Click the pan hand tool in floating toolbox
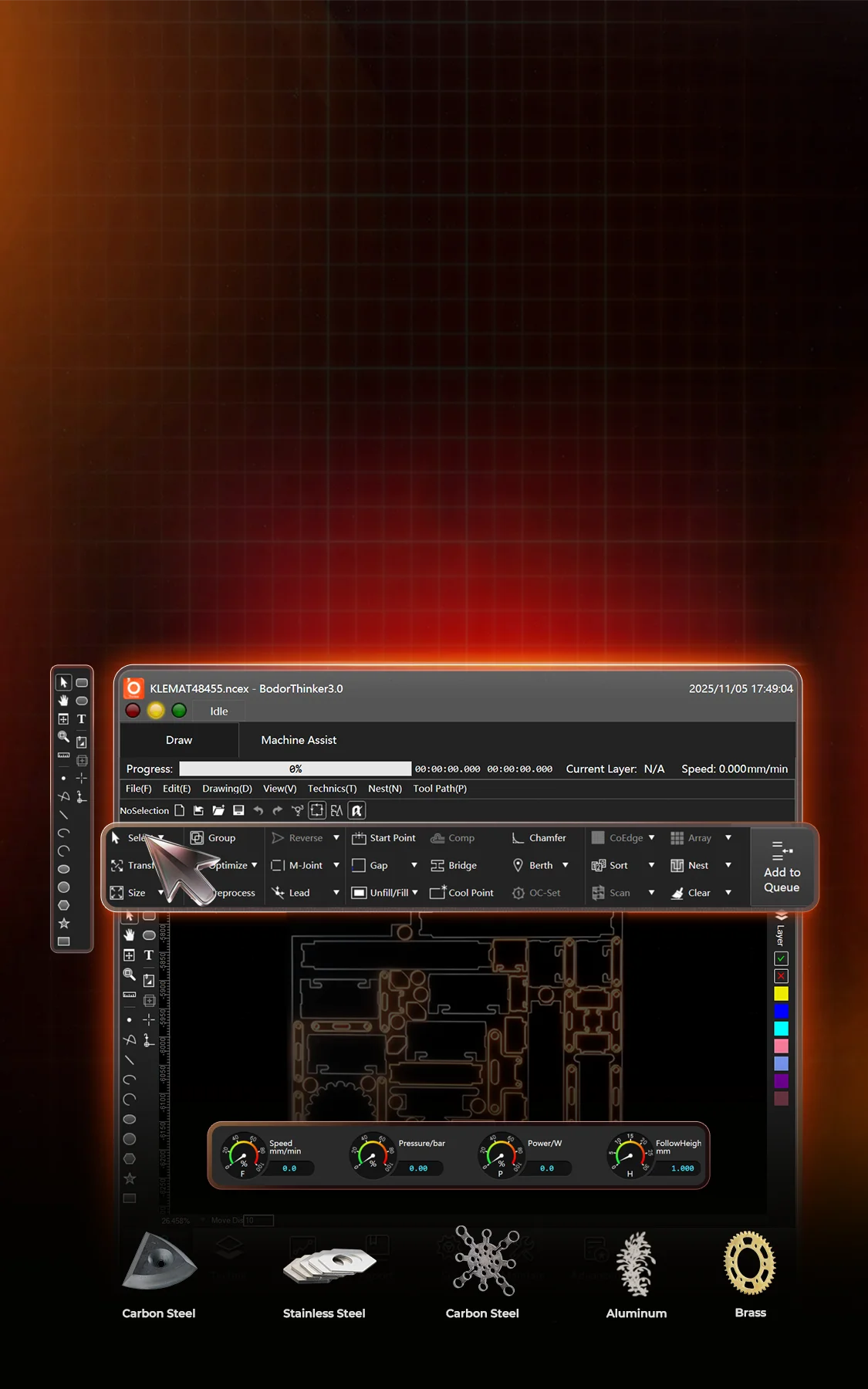This screenshot has height=1389, width=868. tap(63, 701)
